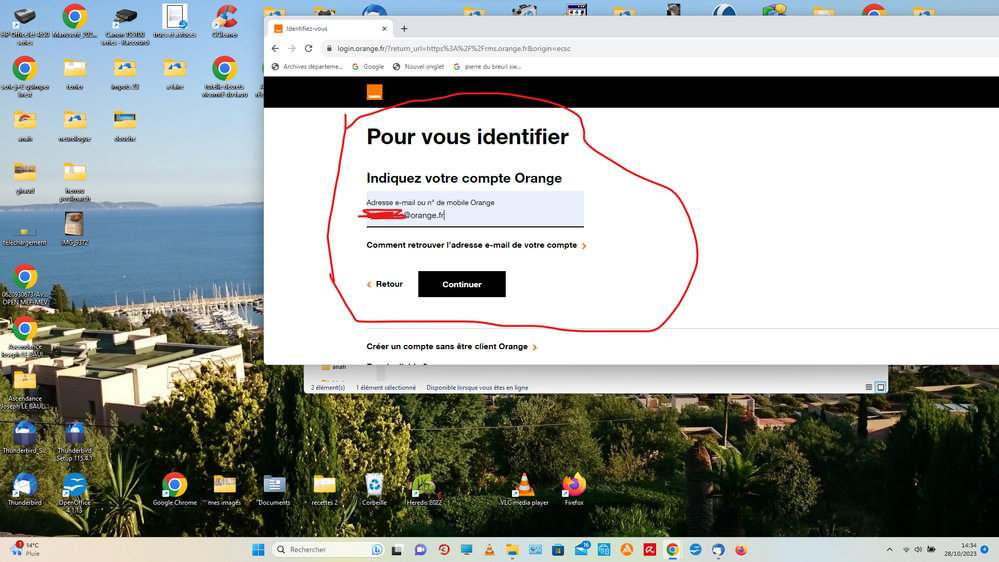
Task: Click the Orange logo in the header
Action: [374, 92]
